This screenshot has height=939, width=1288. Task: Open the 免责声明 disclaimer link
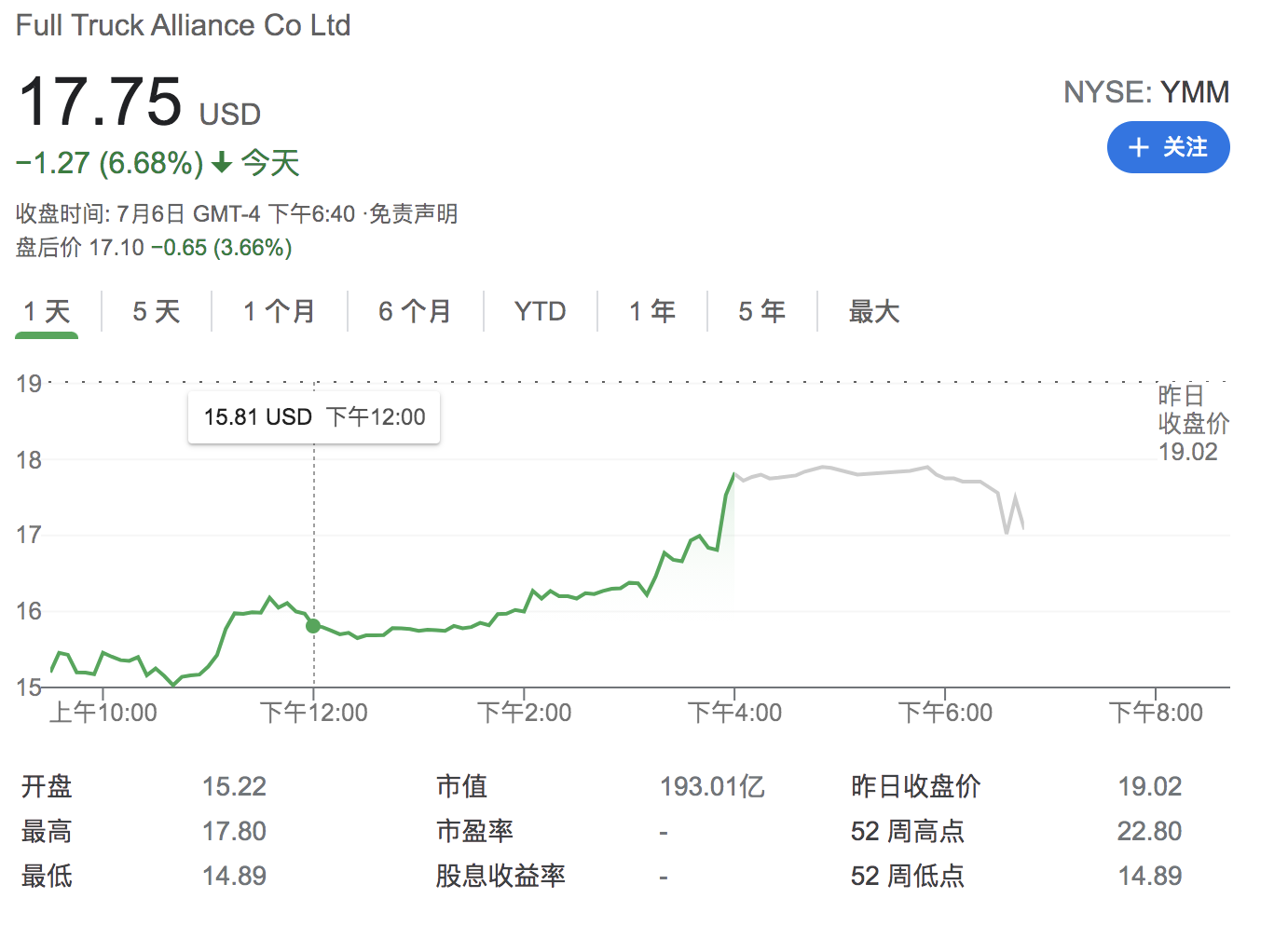click(414, 214)
